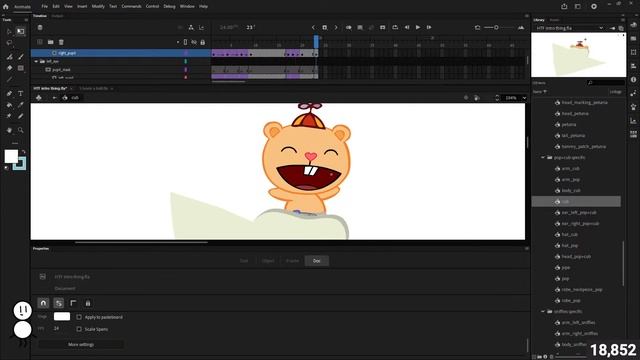Click the white Stage color swatch

pos(62,316)
